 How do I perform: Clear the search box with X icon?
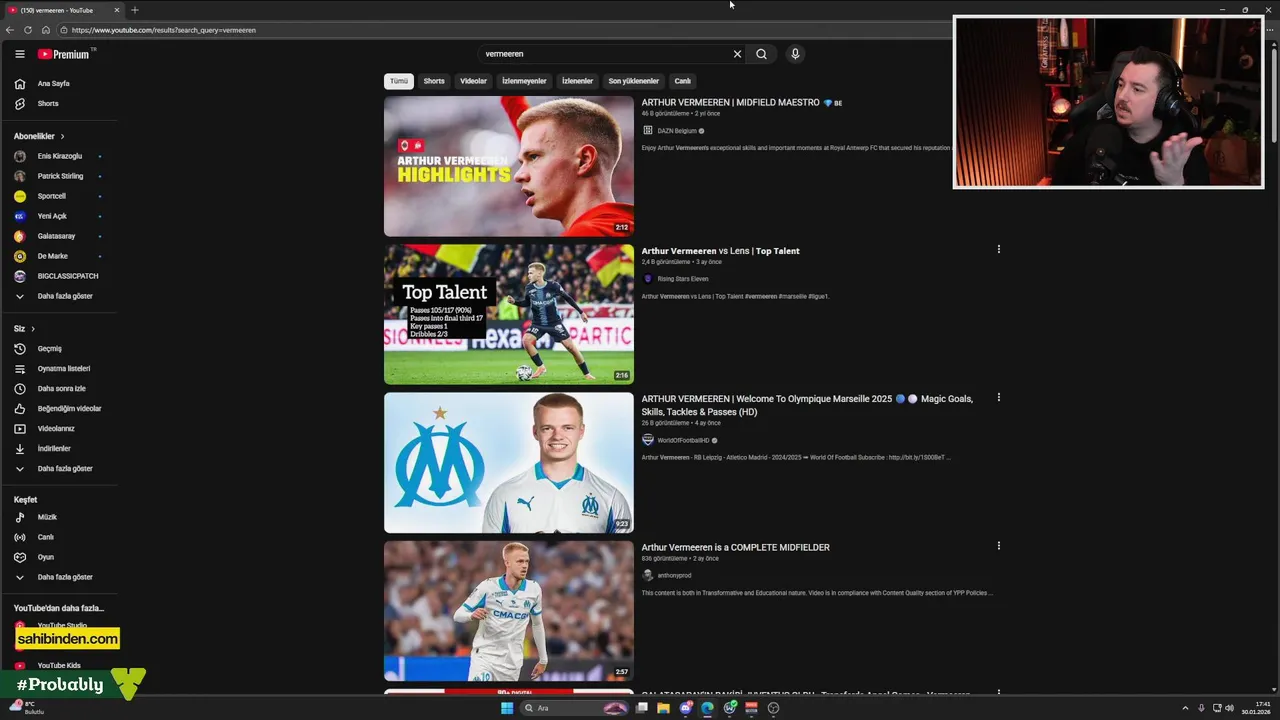pos(737,54)
